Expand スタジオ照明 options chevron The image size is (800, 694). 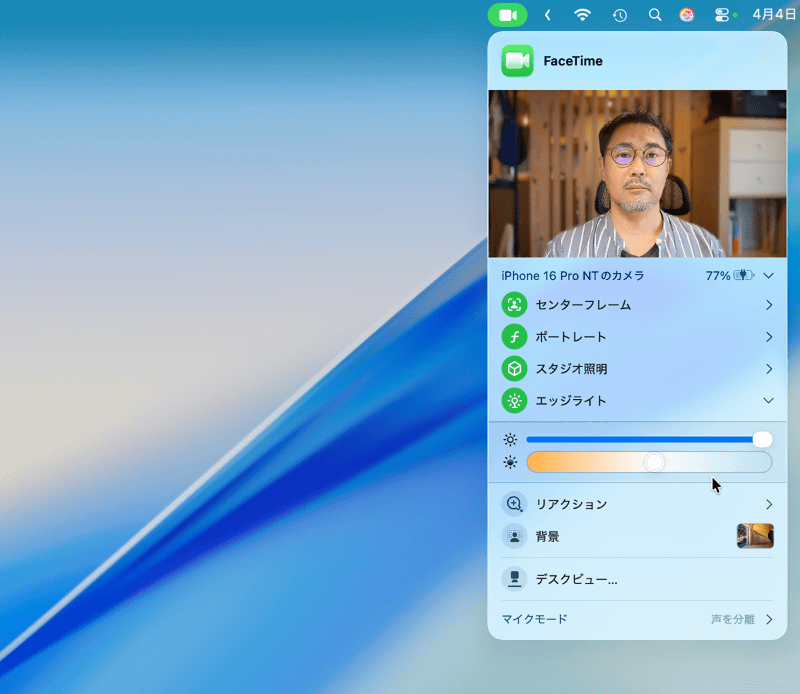coord(769,368)
